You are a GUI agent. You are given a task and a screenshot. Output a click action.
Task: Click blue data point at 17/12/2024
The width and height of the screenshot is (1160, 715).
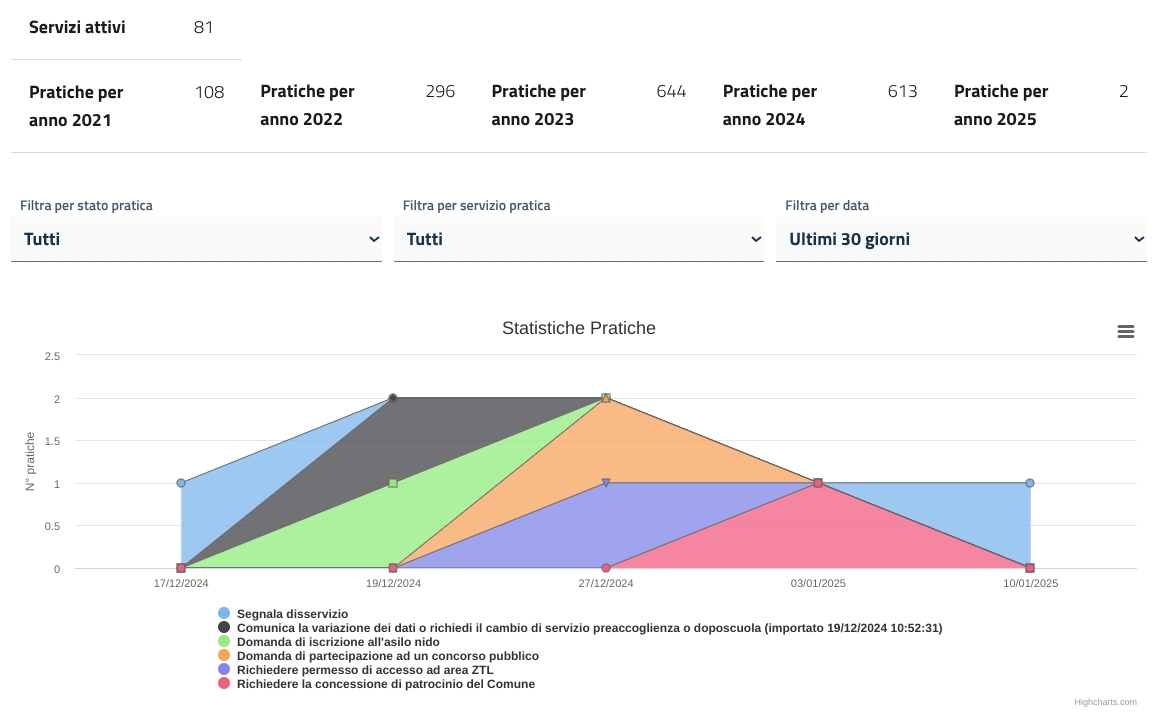pos(181,483)
